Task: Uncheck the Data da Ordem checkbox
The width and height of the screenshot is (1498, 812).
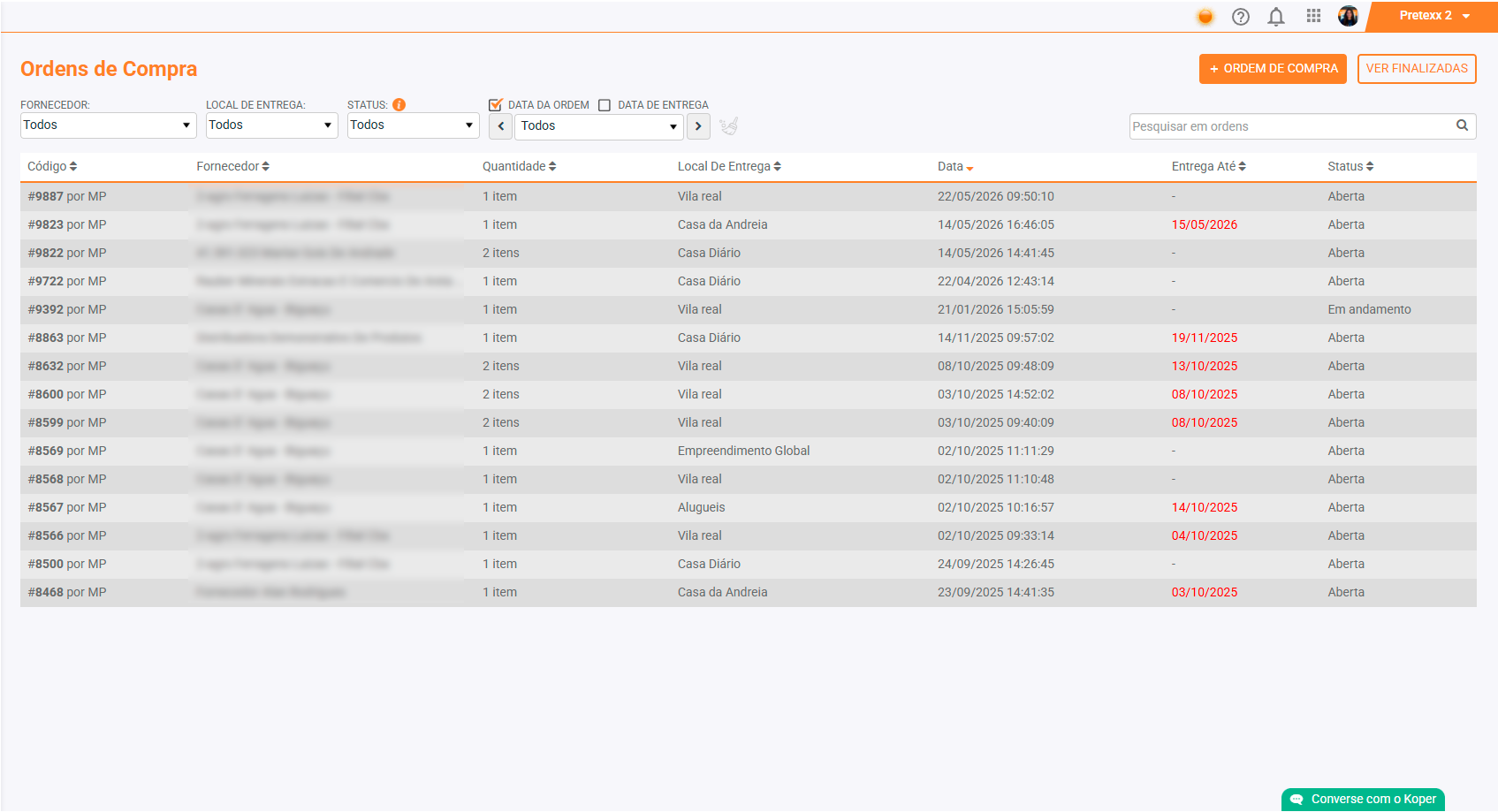Action: 495,104
